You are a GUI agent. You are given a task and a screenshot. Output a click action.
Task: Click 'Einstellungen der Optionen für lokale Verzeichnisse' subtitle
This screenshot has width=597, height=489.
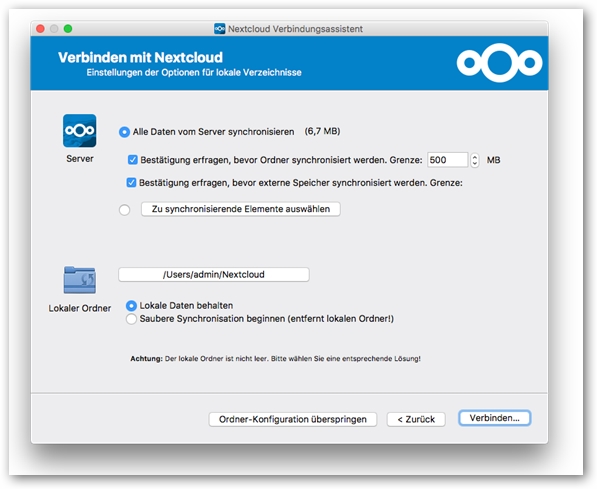(x=194, y=72)
